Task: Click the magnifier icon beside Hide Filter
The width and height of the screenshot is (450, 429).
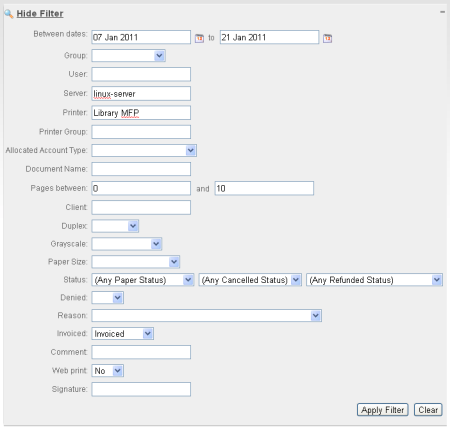Action: pos(9,14)
